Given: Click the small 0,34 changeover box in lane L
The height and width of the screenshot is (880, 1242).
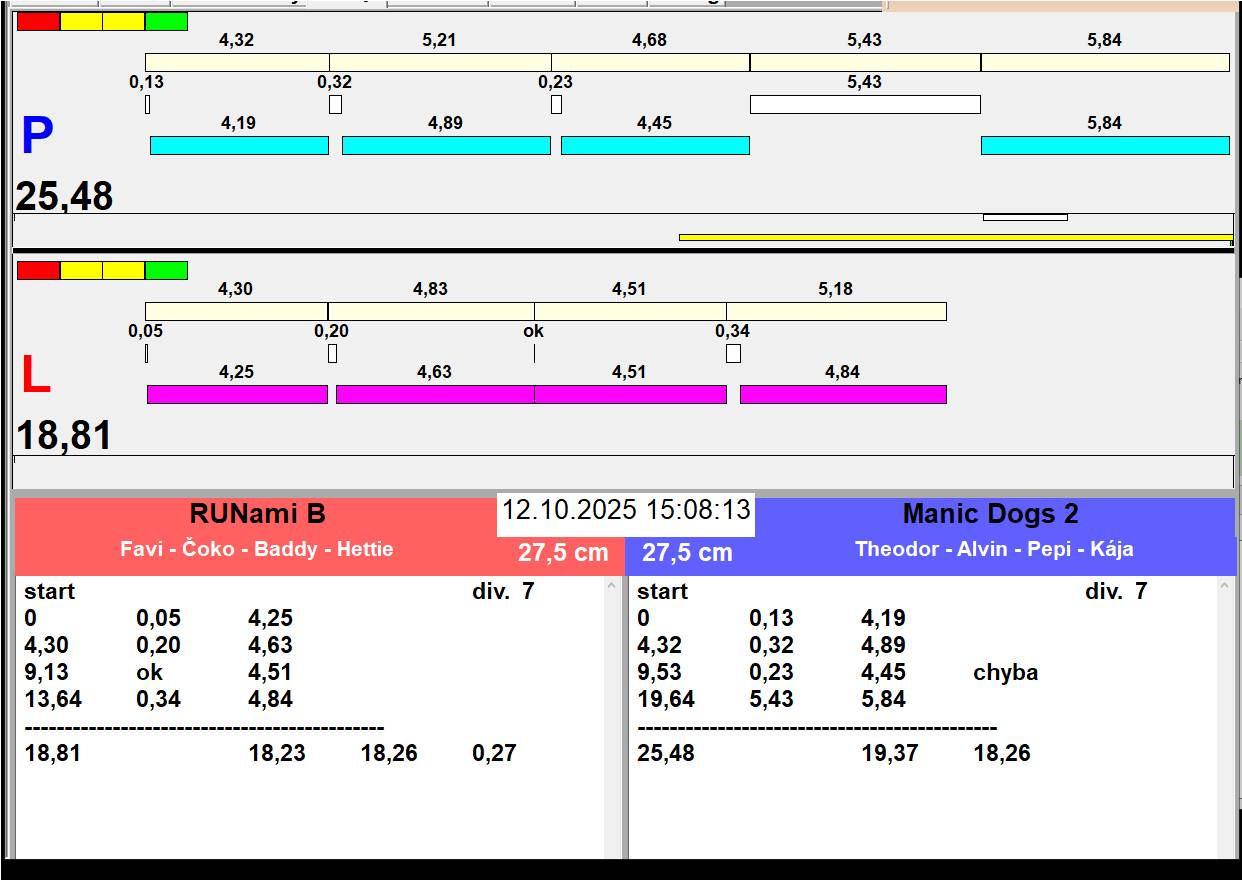Looking at the screenshot, I should click(733, 353).
